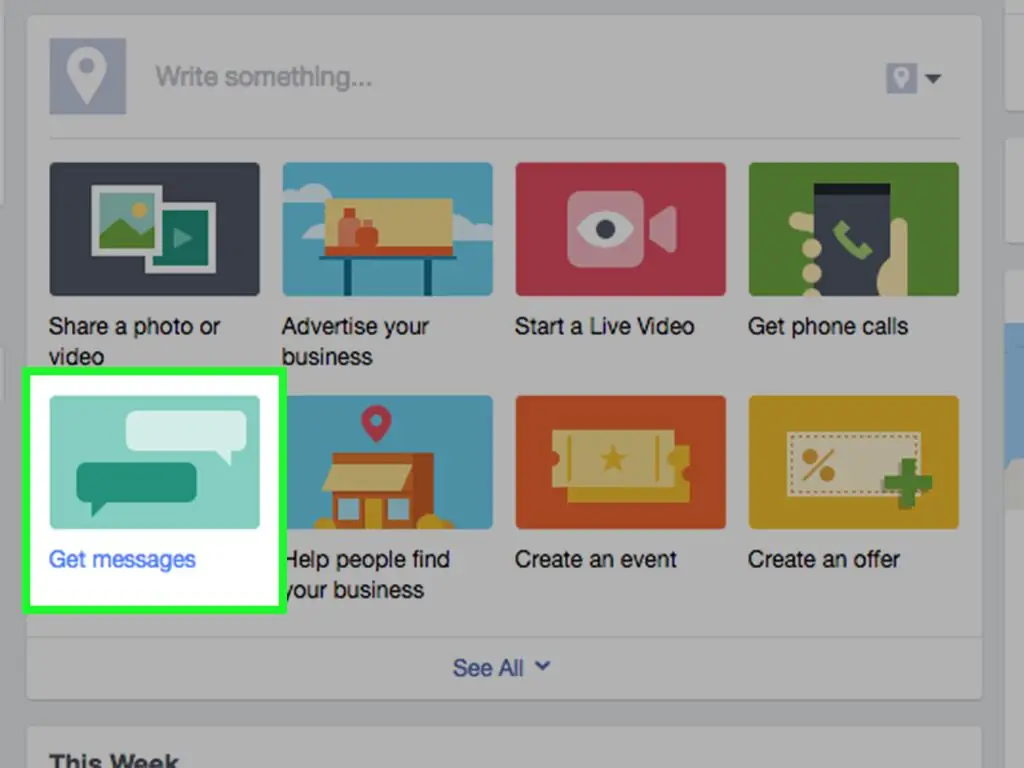Screen dimensions: 1024x768
Task: Click the location pin icon beside the post box
Action: [x=88, y=75]
